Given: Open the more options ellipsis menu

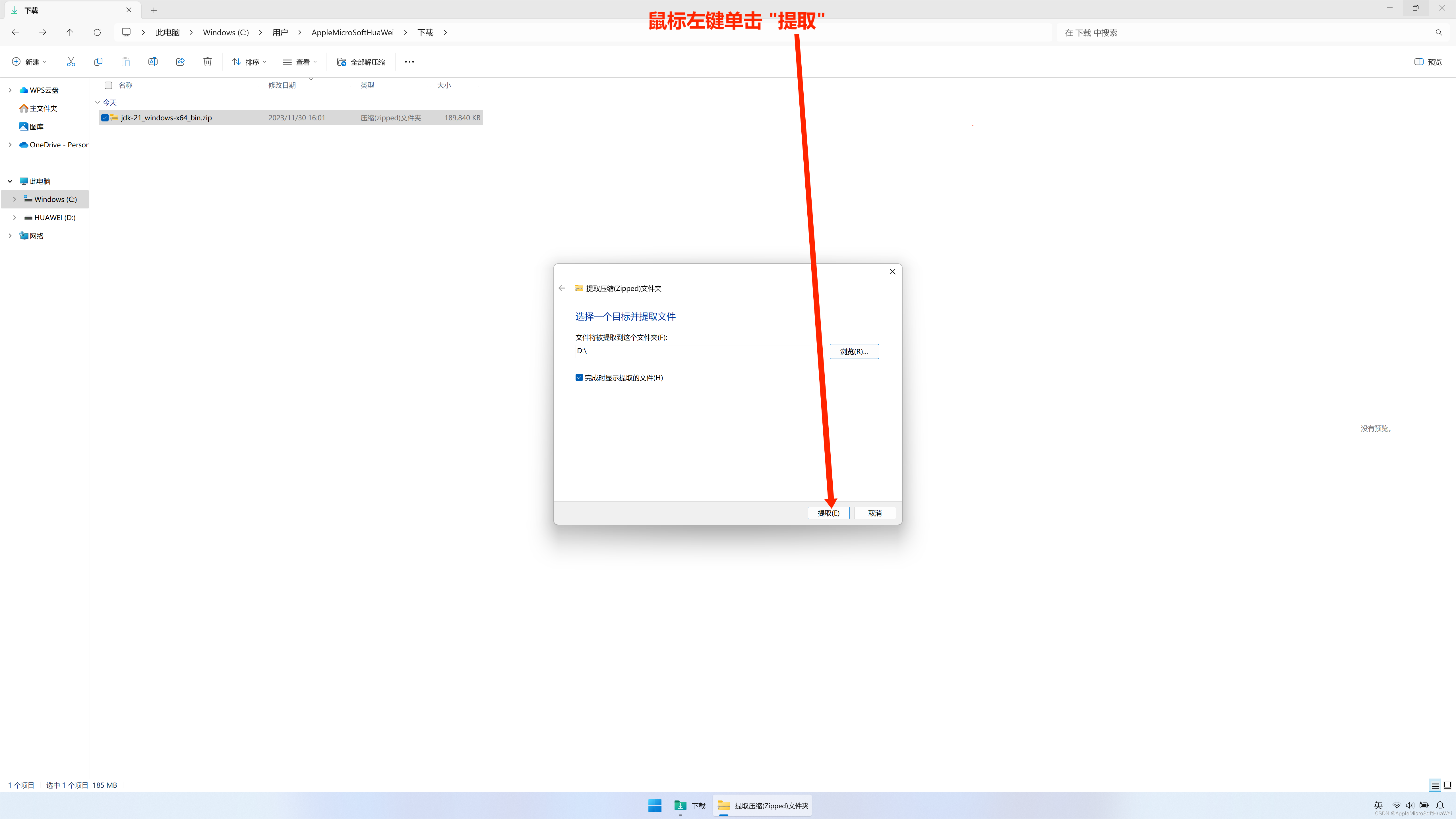Looking at the screenshot, I should [x=409, y=62].
